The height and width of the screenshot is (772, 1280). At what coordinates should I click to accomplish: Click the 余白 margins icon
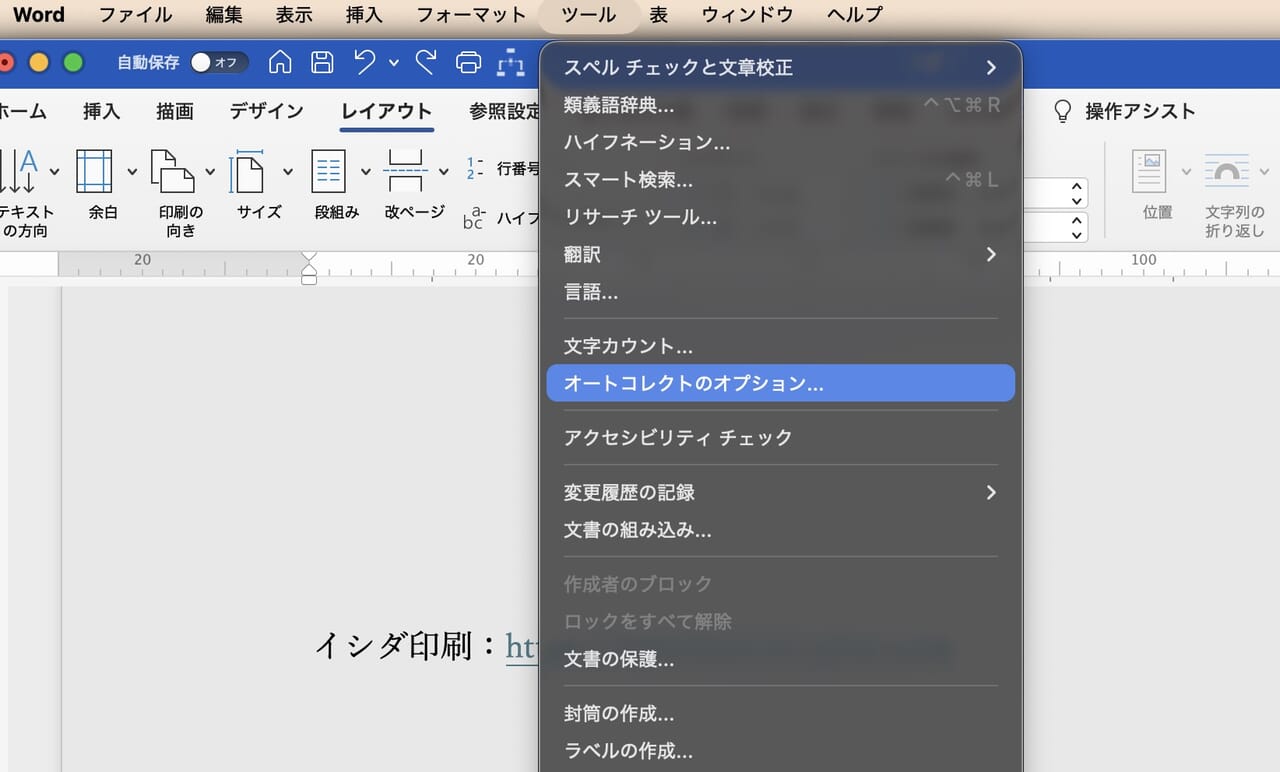[x=95, y=172]
